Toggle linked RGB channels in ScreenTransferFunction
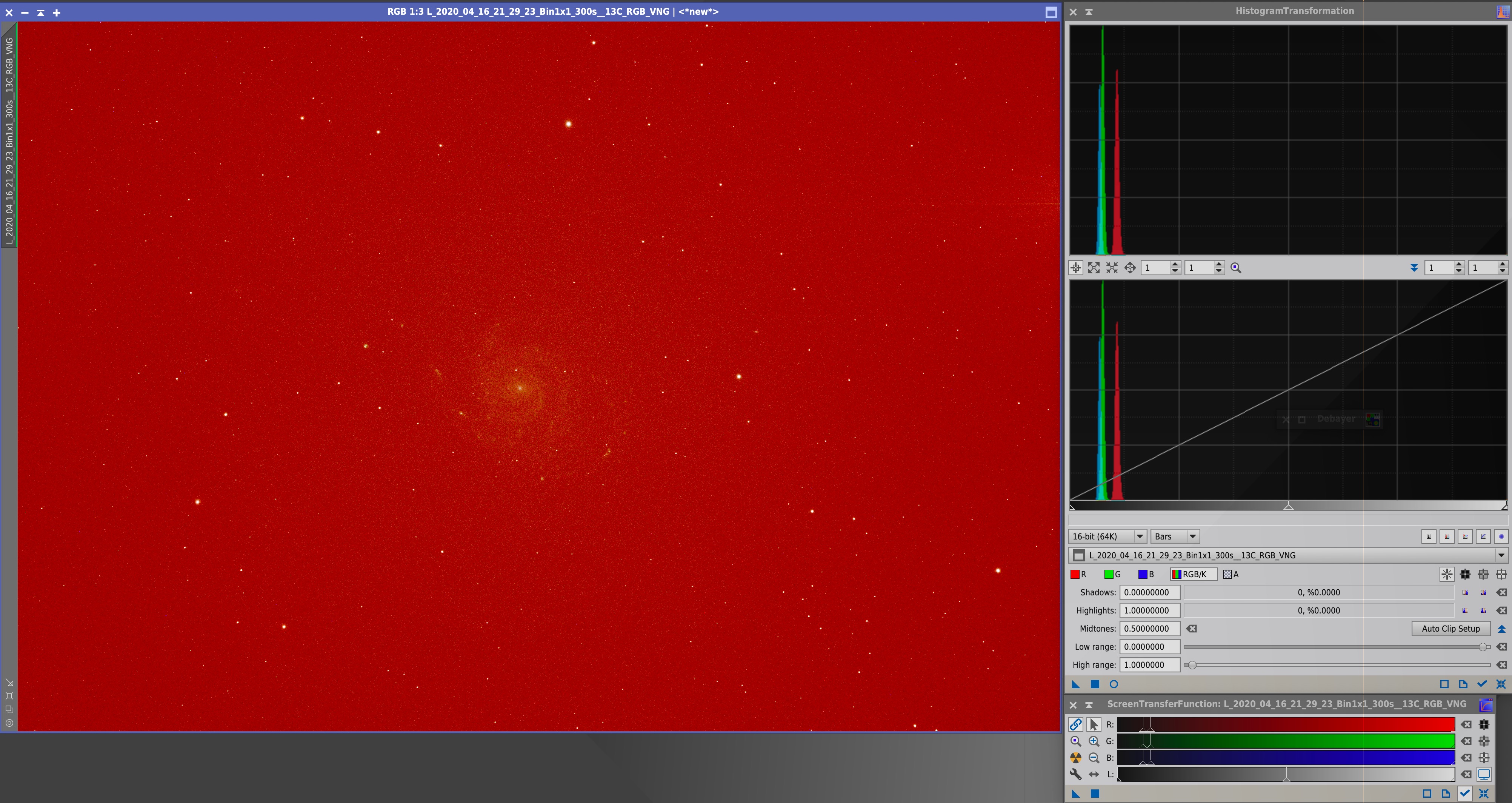 pos(1075,724)
